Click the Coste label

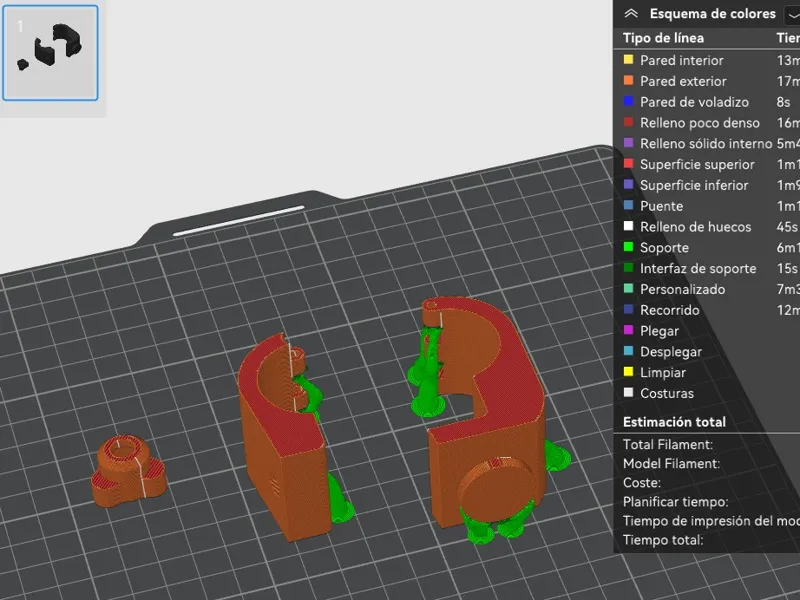[641, 483]
